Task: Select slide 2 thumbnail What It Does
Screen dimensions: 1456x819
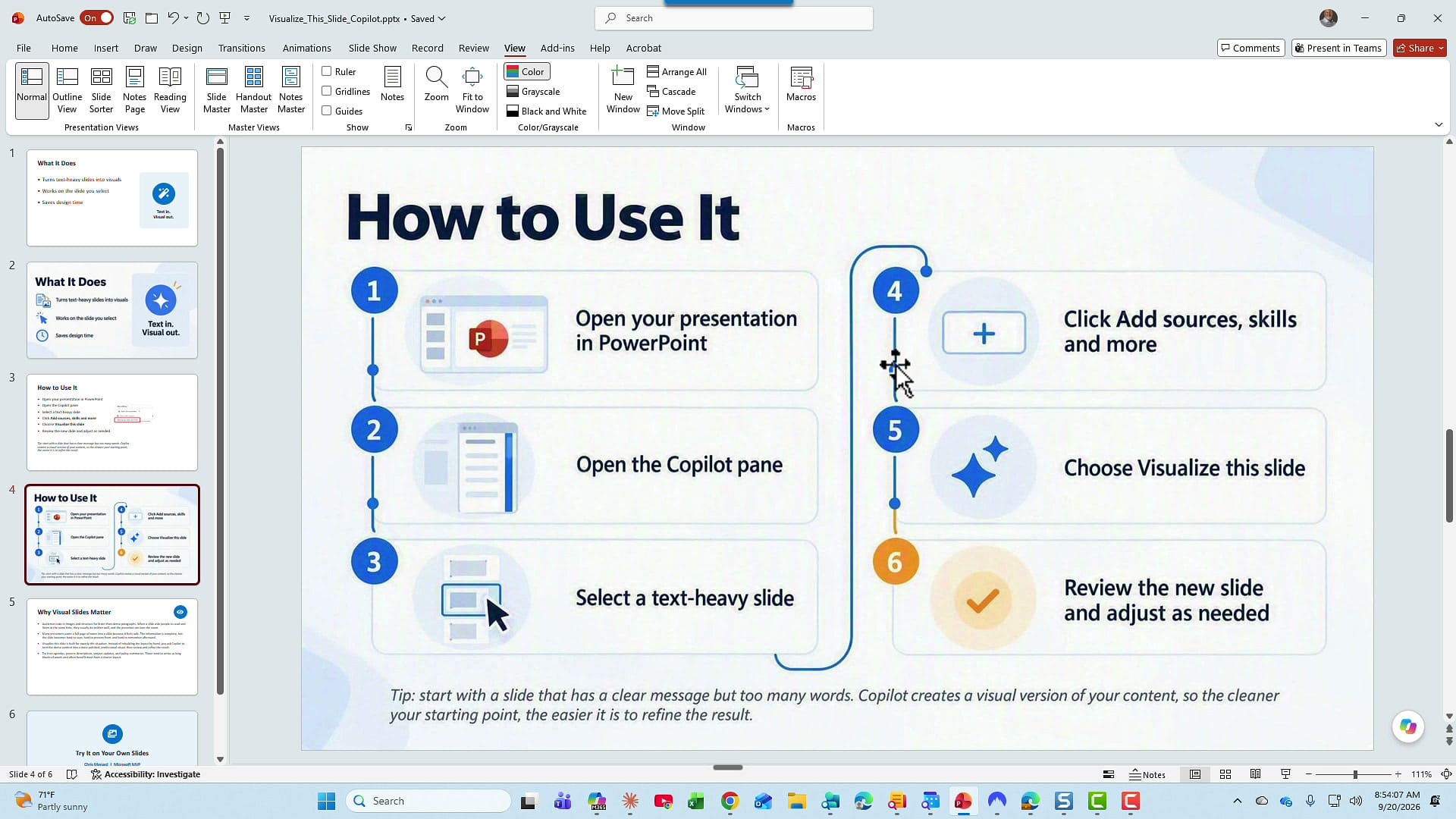Action: pos(112,310)
